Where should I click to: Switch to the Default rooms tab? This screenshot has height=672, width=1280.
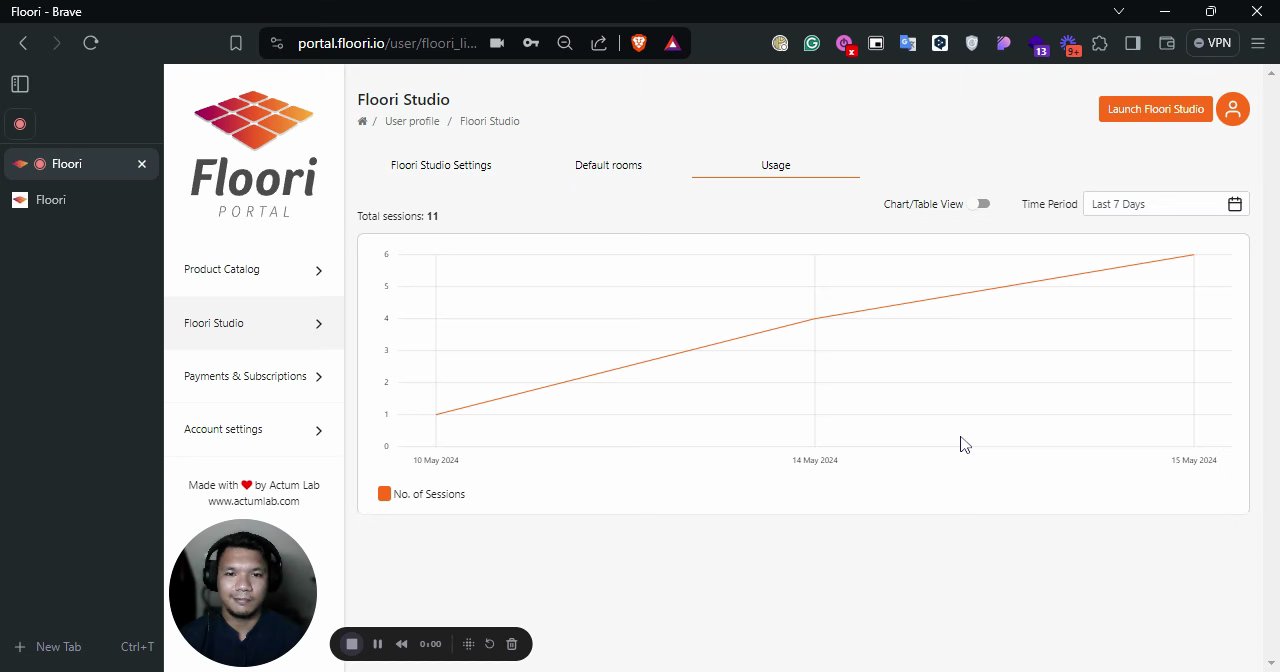(x=608, y=165)
